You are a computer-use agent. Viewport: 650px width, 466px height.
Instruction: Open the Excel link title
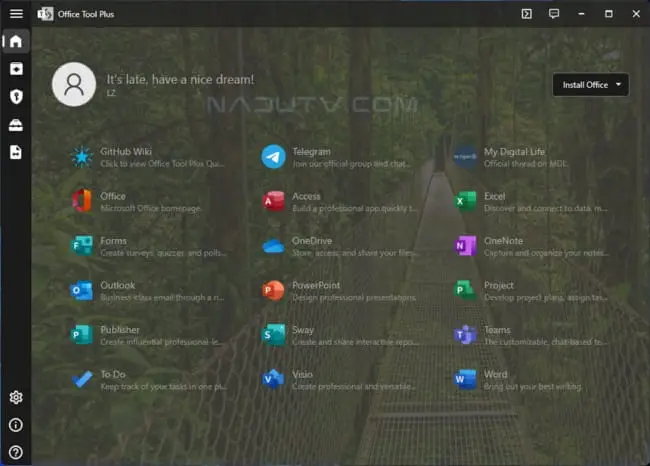pyautogui.click(x=495, y=196)
